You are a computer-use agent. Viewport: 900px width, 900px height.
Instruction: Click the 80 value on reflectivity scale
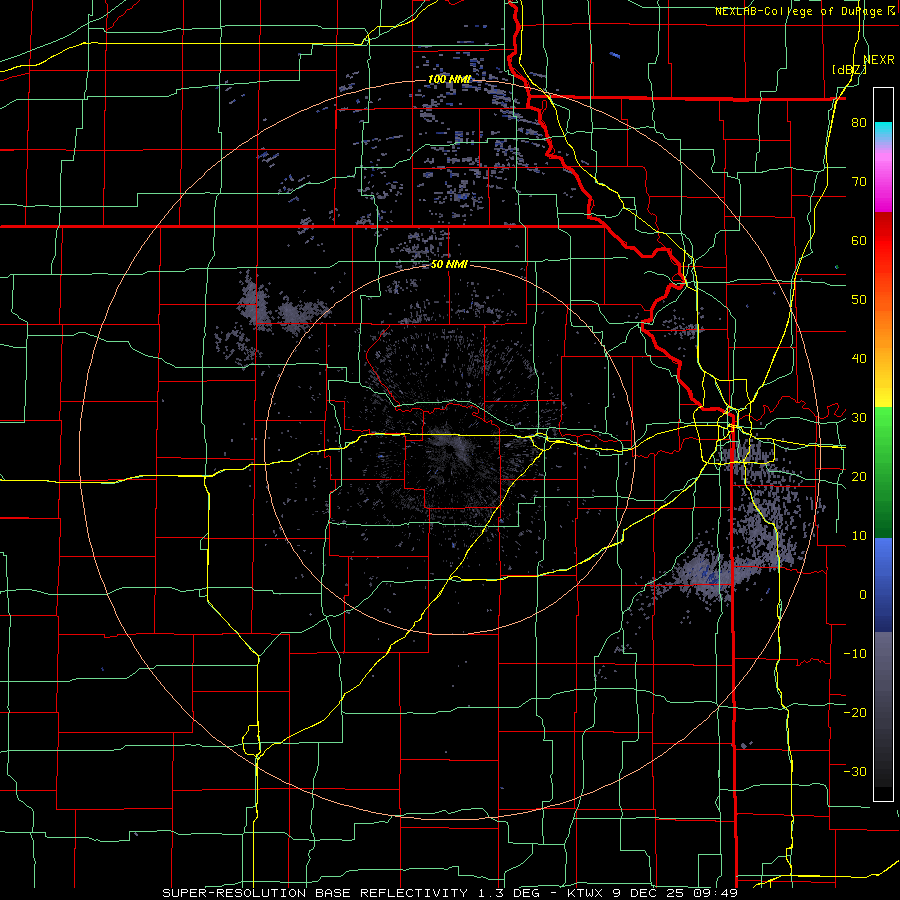tap(859, 123)
